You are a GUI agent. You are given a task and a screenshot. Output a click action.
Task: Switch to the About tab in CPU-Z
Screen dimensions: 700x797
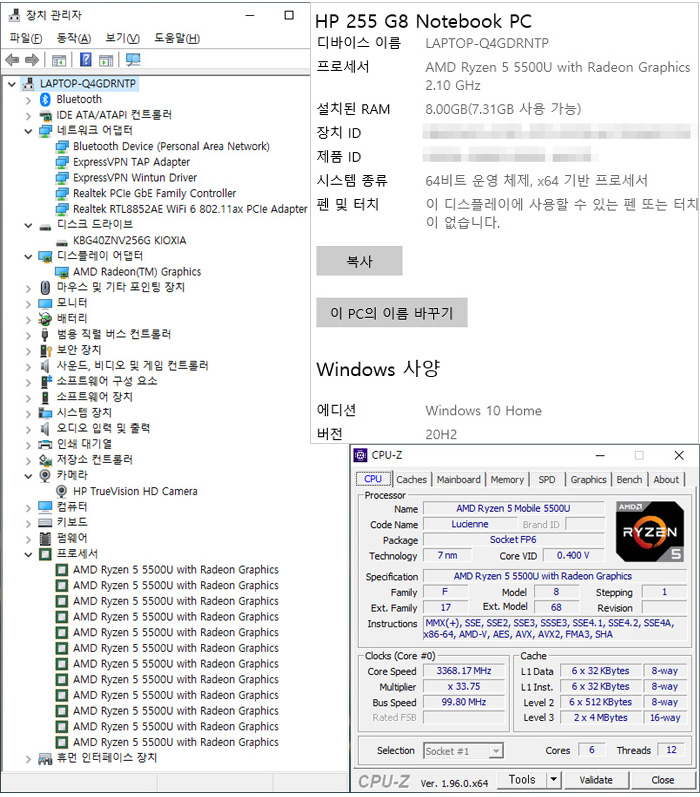pyautogui.click(x=666, y=480)
